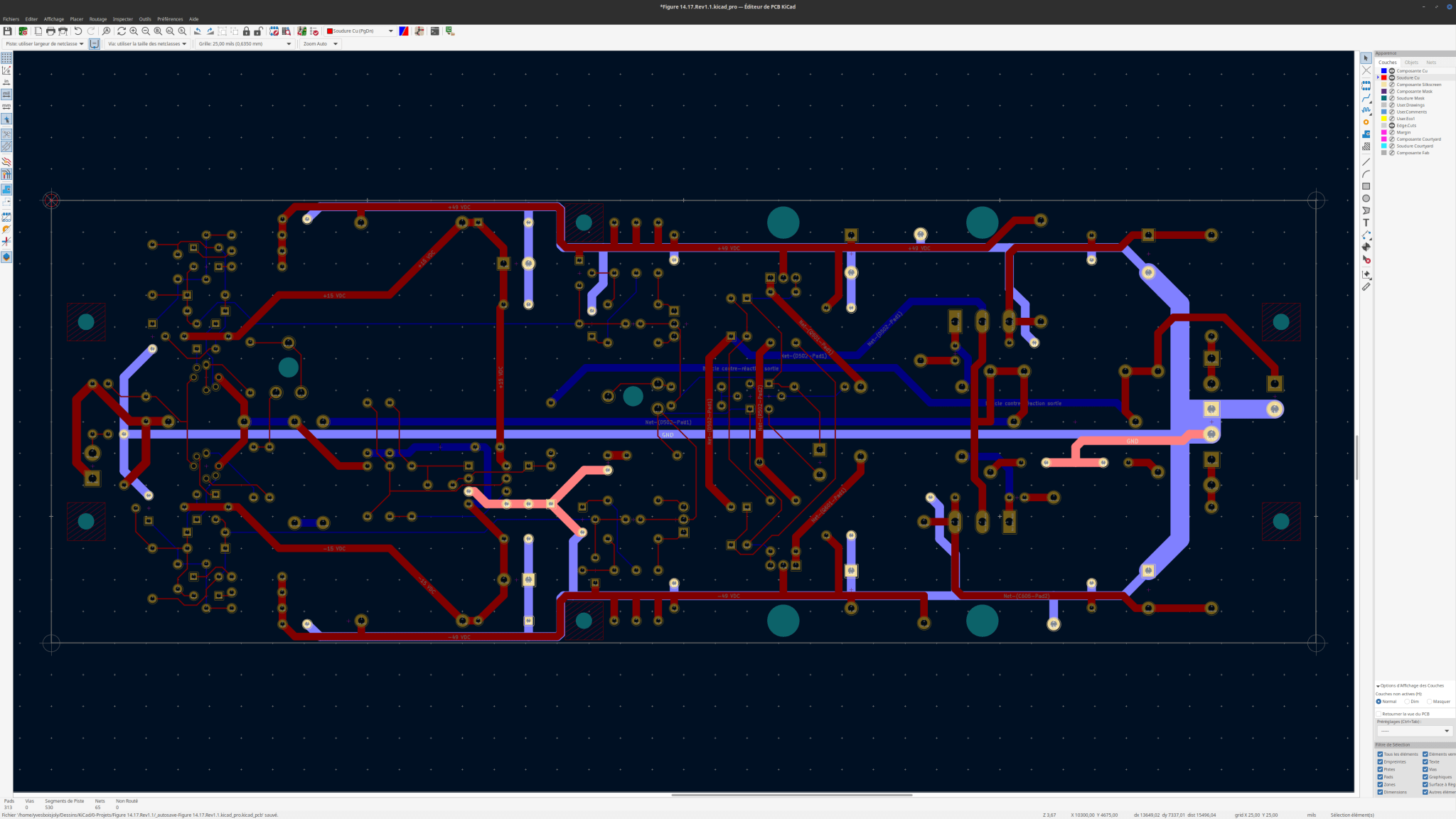Image resolution: width=1456 pixels, height=819 pixels.
Task: Undo the last action
Action: coord(78,31)
